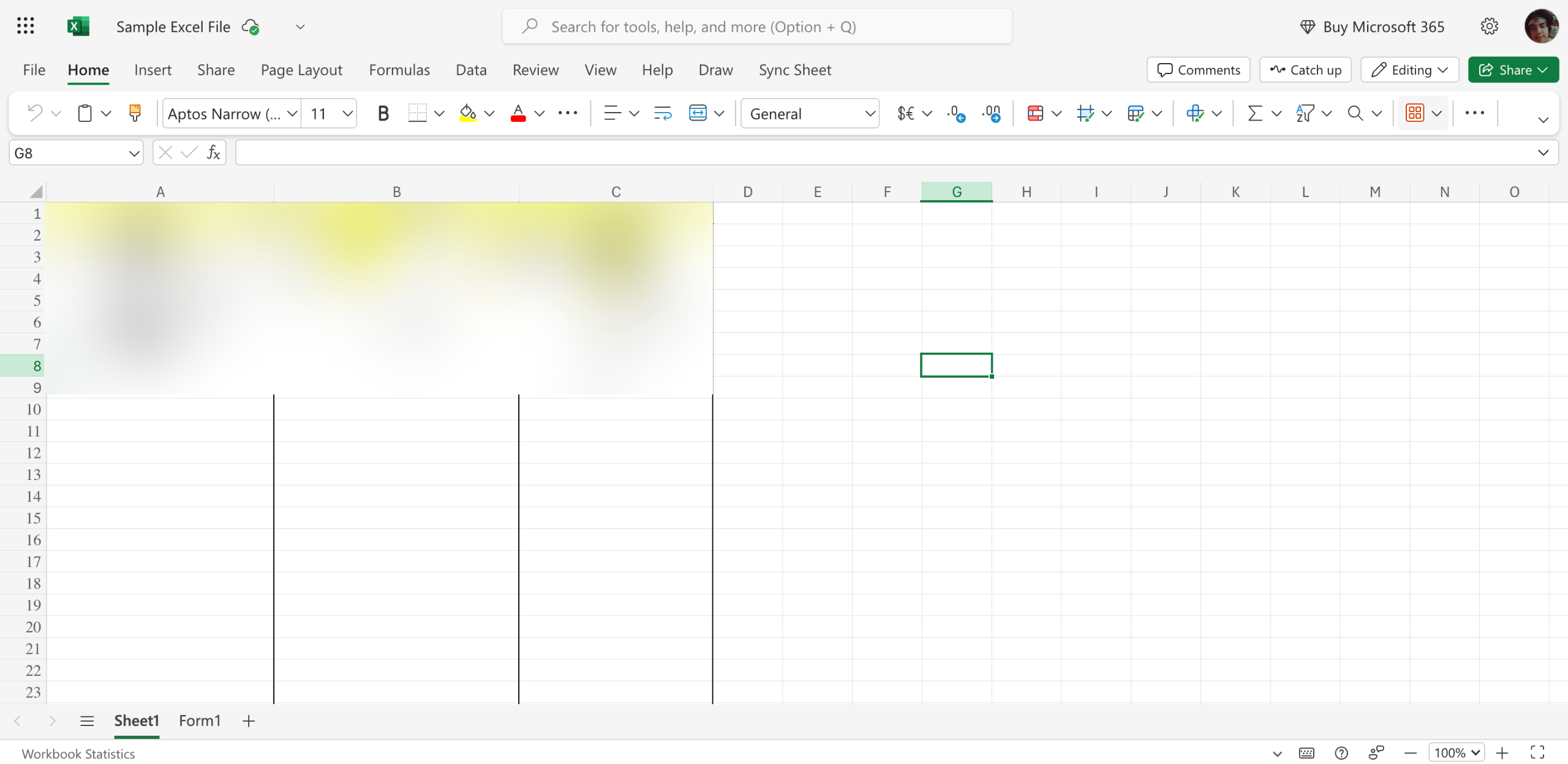Apply the yellow fill color swatch

pyautogui.click(x=468, y=113)
